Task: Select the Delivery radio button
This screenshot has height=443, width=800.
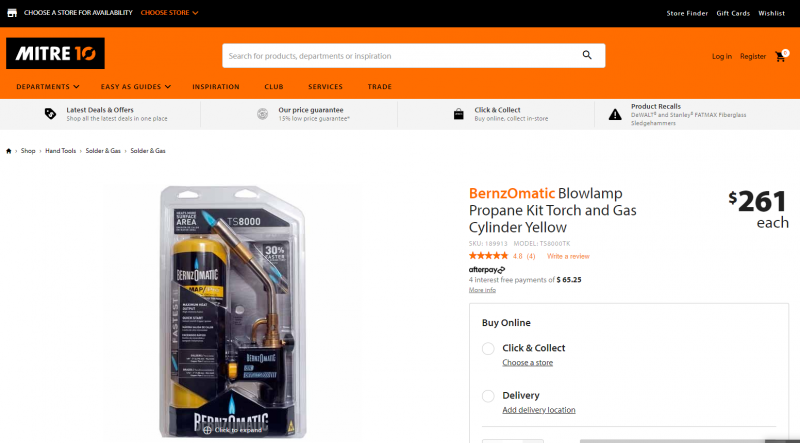Action: point(488,396)
